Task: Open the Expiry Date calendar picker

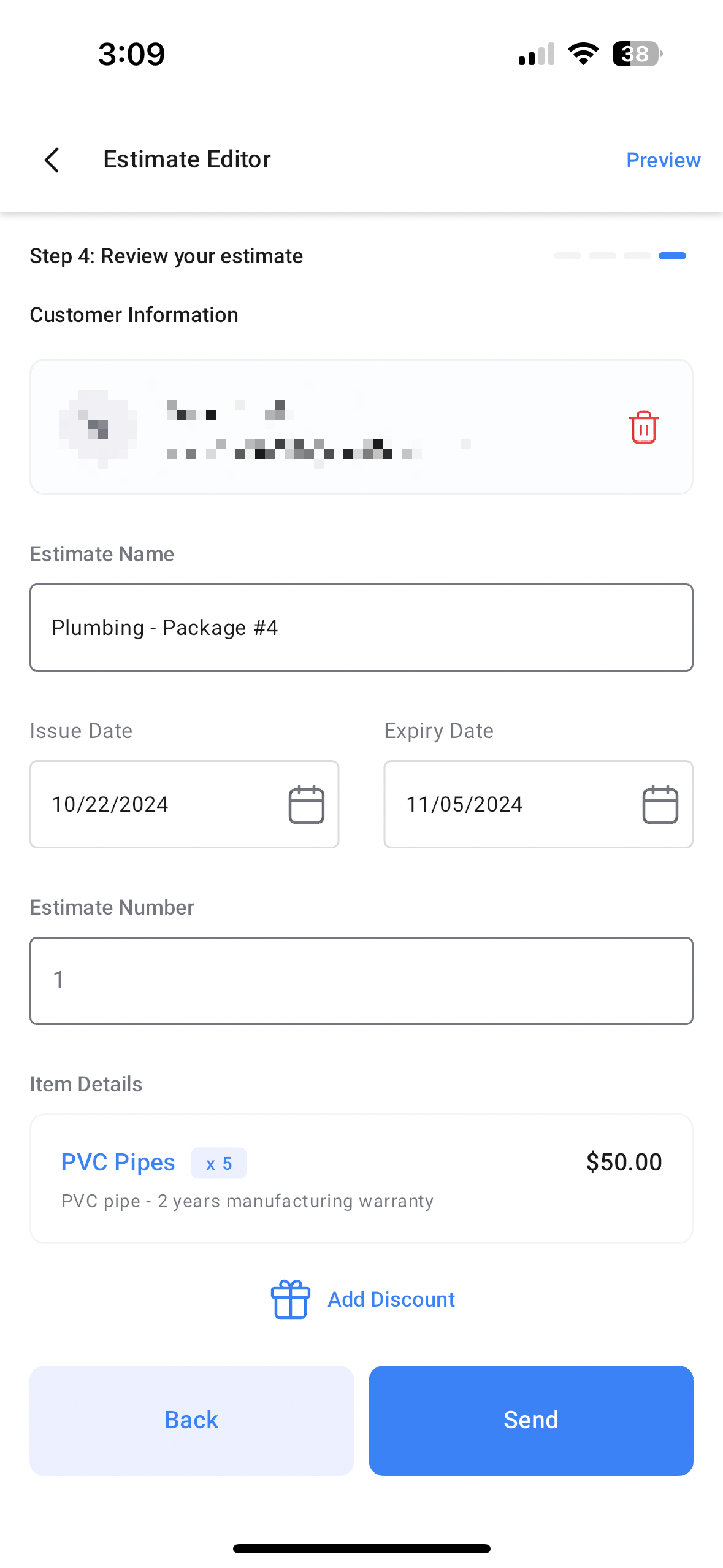Action: click(x=660, y=804)
